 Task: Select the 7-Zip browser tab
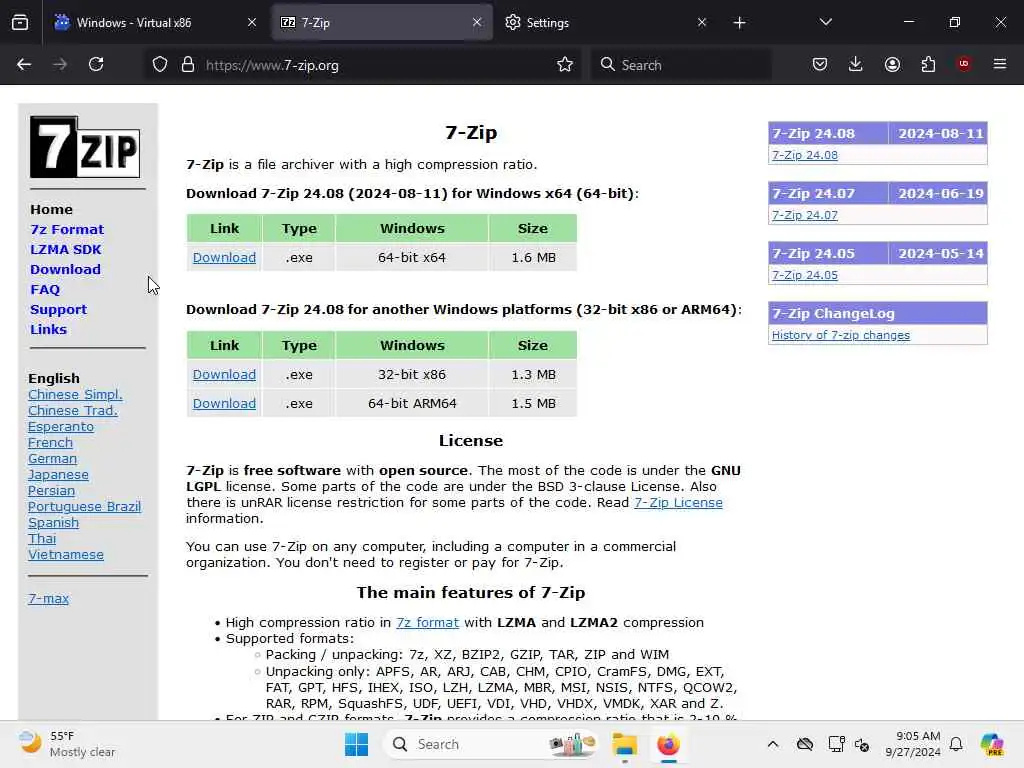click(381, 23)
